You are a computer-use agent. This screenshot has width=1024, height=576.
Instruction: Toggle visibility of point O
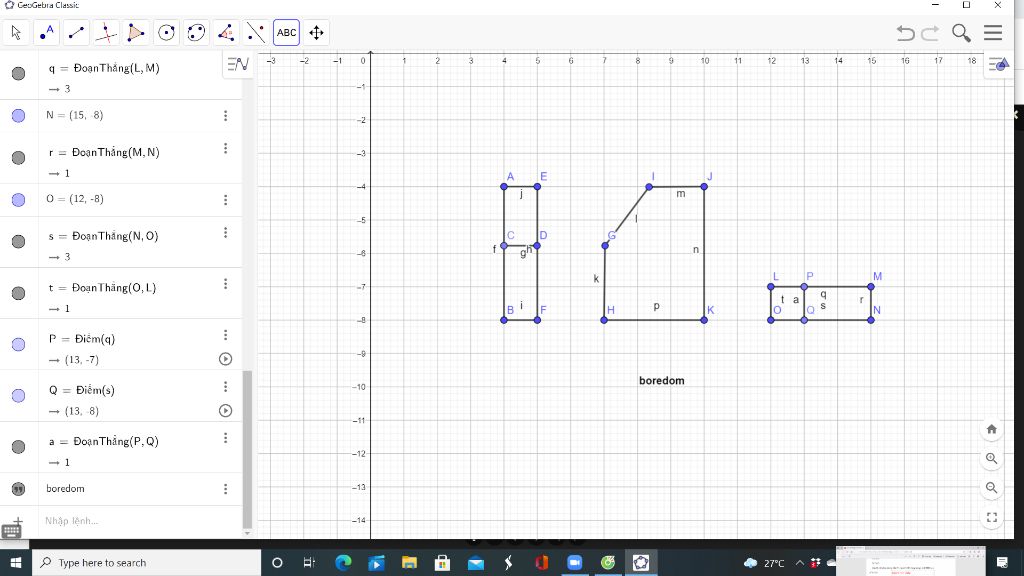pos(18,200)
